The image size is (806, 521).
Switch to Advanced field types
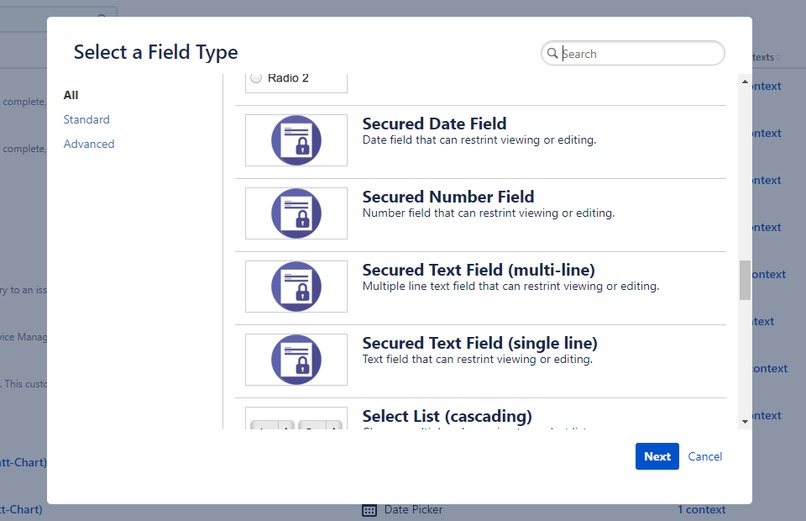coord(89,144)
